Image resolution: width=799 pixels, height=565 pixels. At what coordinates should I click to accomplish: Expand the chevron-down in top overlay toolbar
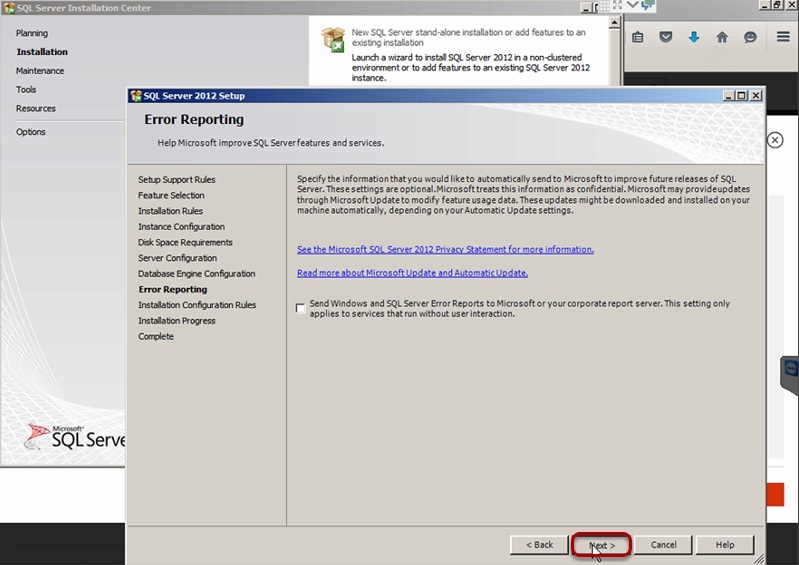pos(632,5)
